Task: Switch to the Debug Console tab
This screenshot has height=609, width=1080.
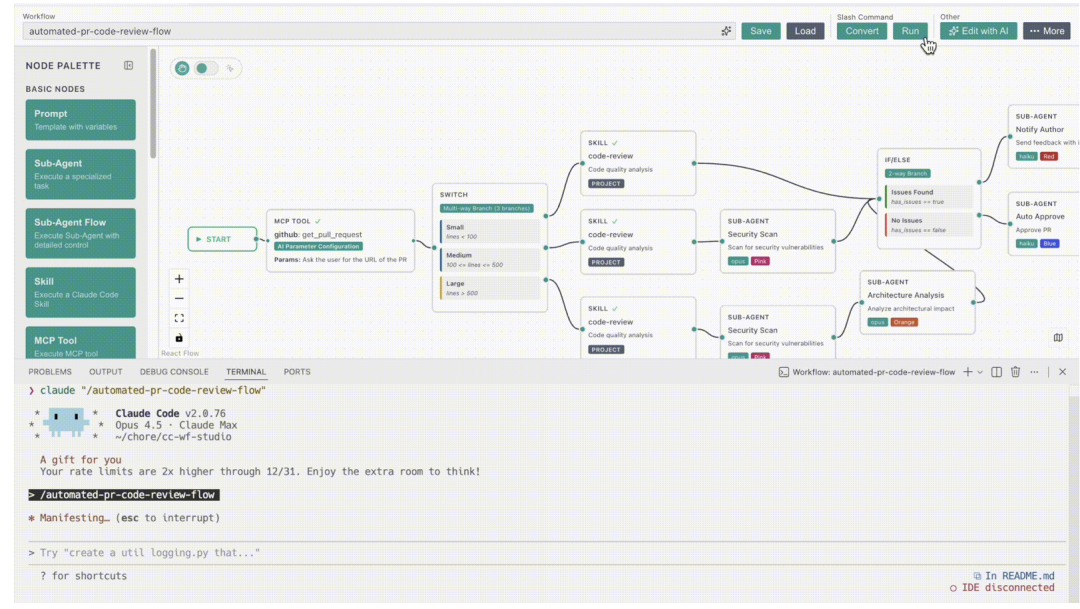Action: (x=174, y=372)
